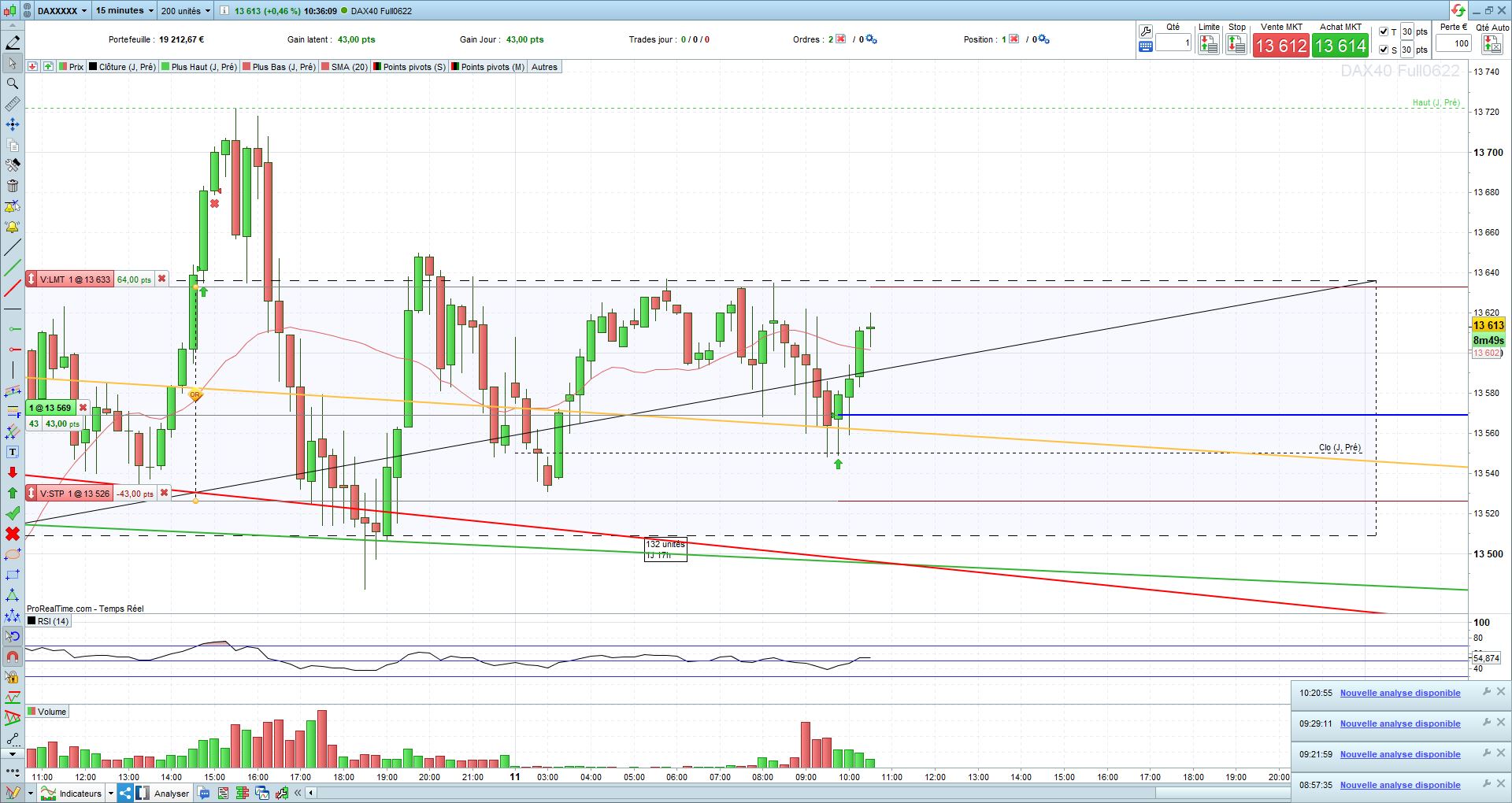Toggle Plus Haut (J, Pré) indicator
The image size is (1512, 803).
point(199,67)
